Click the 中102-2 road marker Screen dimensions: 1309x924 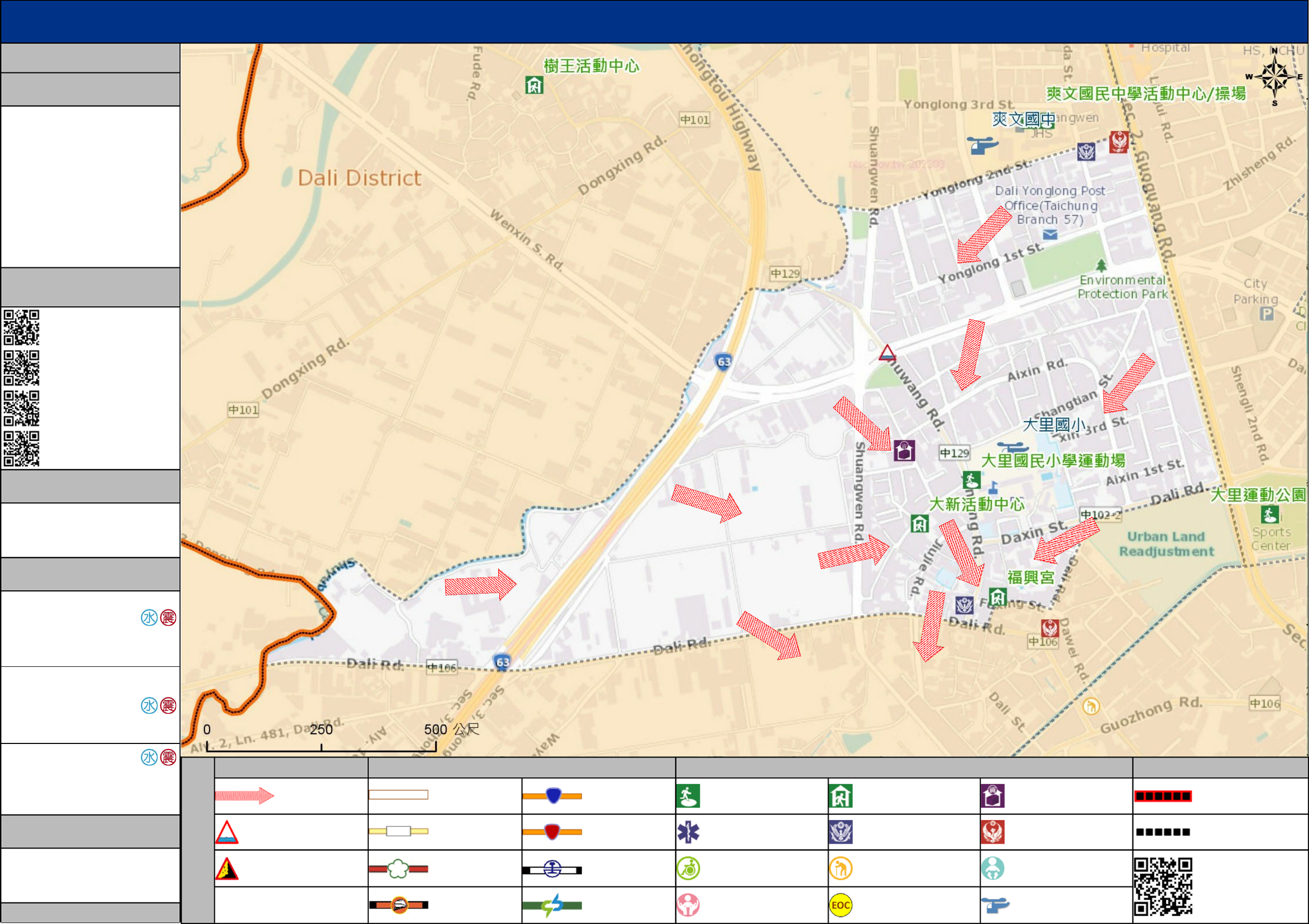1101,514
